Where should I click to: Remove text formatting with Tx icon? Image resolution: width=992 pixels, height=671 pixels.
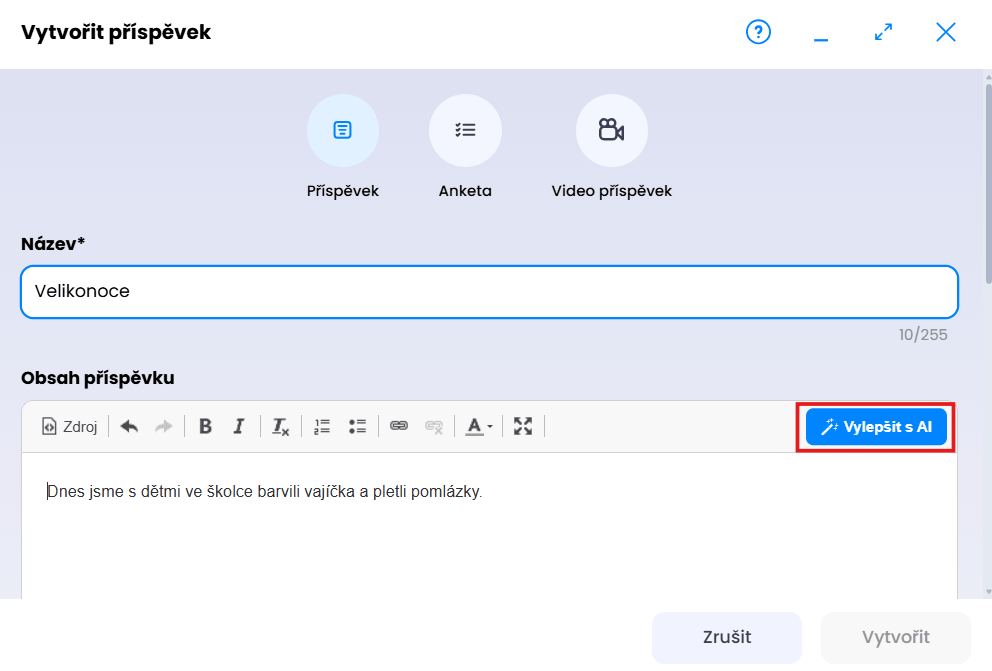[281, 426]
